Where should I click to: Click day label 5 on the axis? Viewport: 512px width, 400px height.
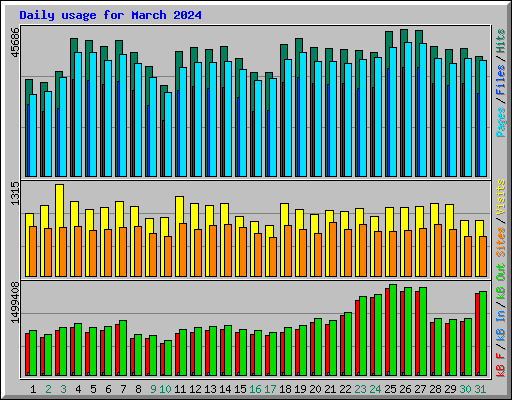click(93, 389)
